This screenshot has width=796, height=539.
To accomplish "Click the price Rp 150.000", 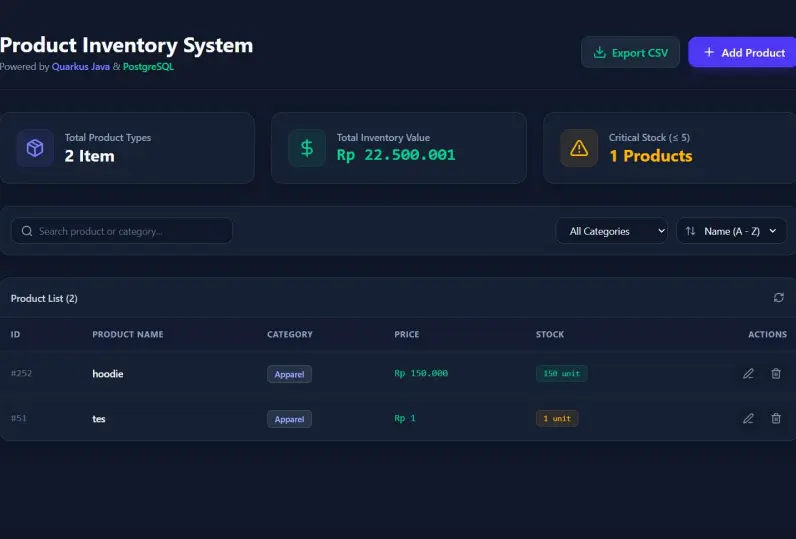I will [421, 373].
